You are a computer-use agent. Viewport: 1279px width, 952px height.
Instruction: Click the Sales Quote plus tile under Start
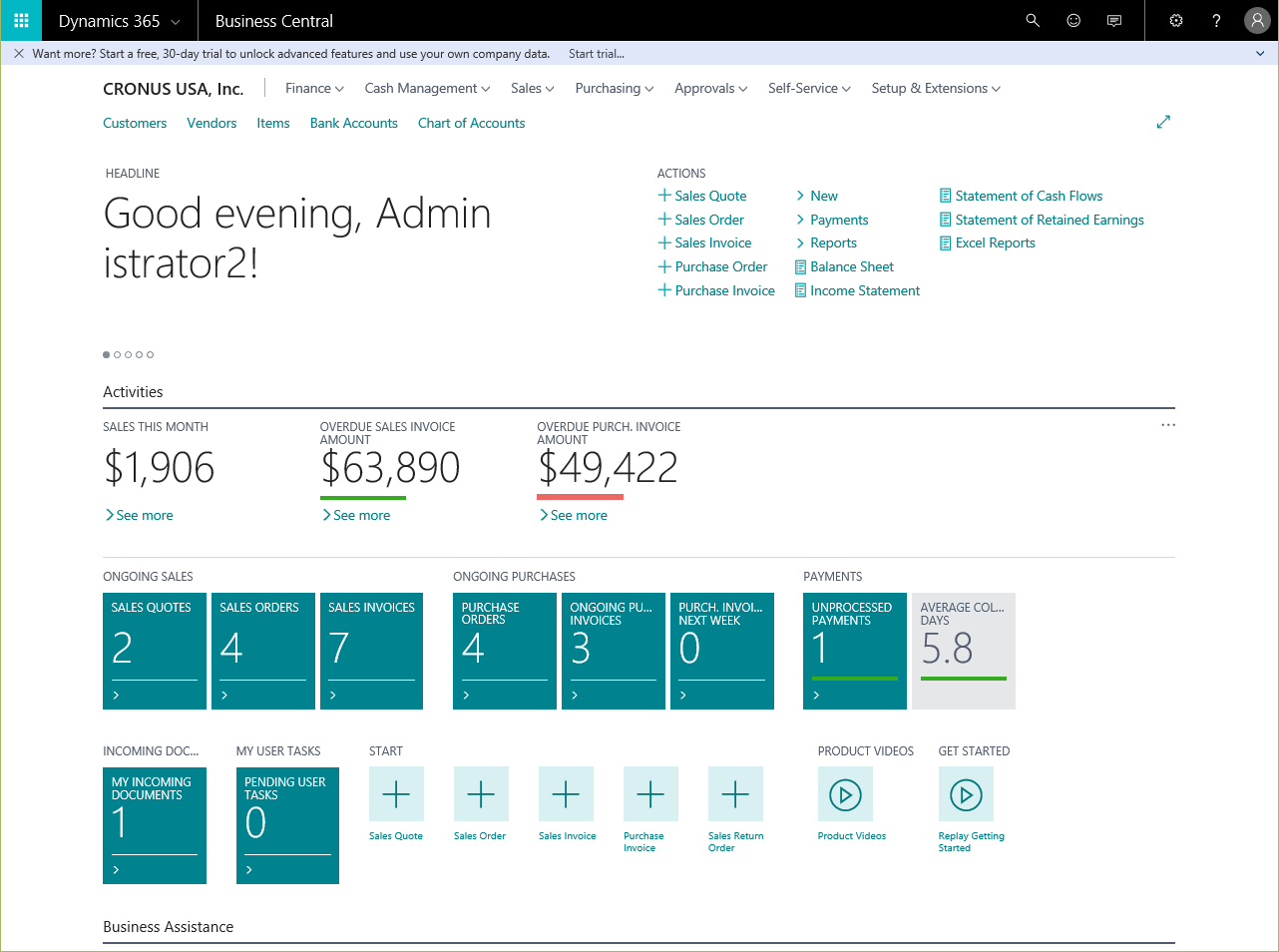[396, 794]
